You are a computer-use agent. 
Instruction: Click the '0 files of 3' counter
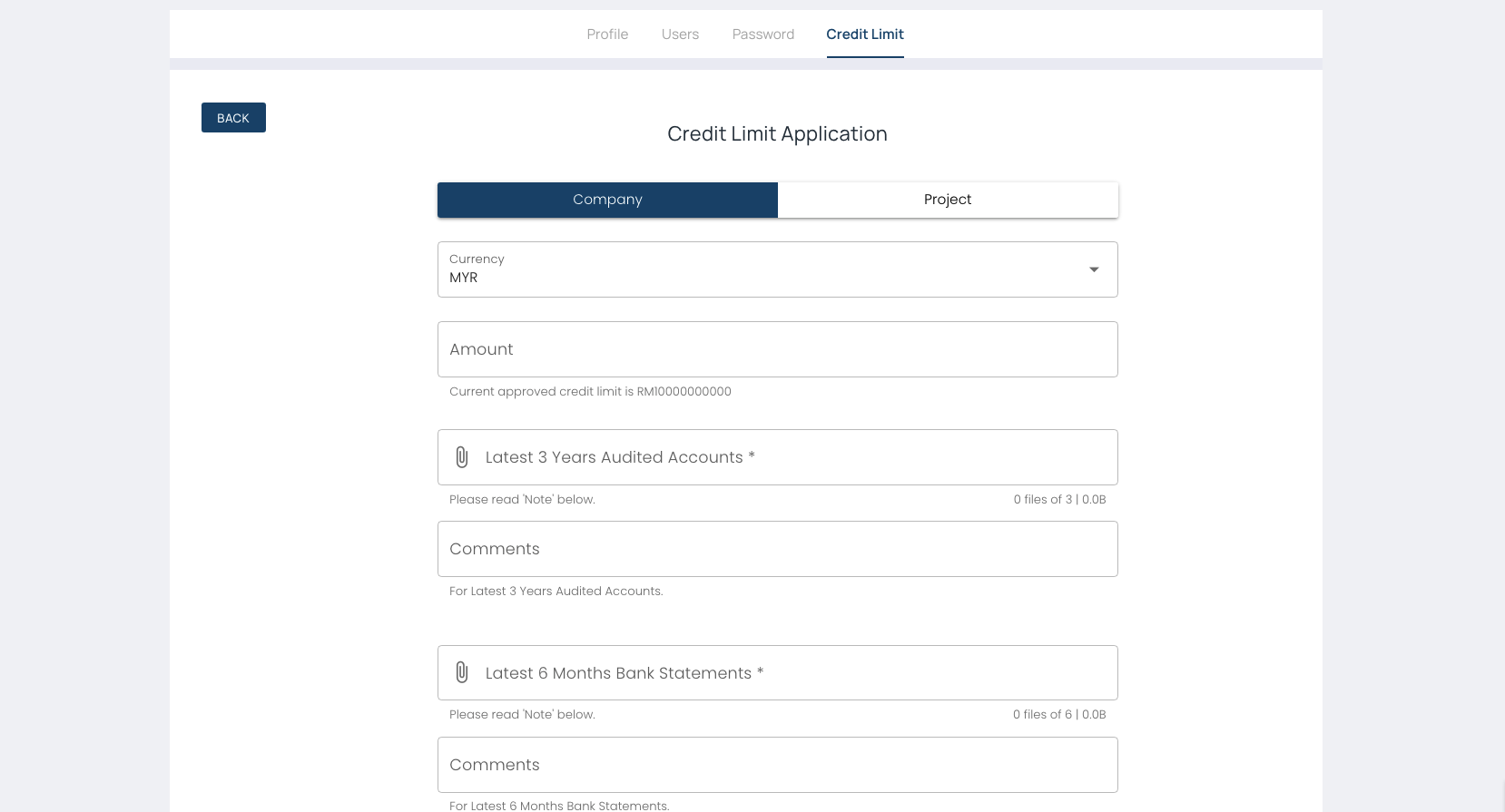click(1058, 500)
